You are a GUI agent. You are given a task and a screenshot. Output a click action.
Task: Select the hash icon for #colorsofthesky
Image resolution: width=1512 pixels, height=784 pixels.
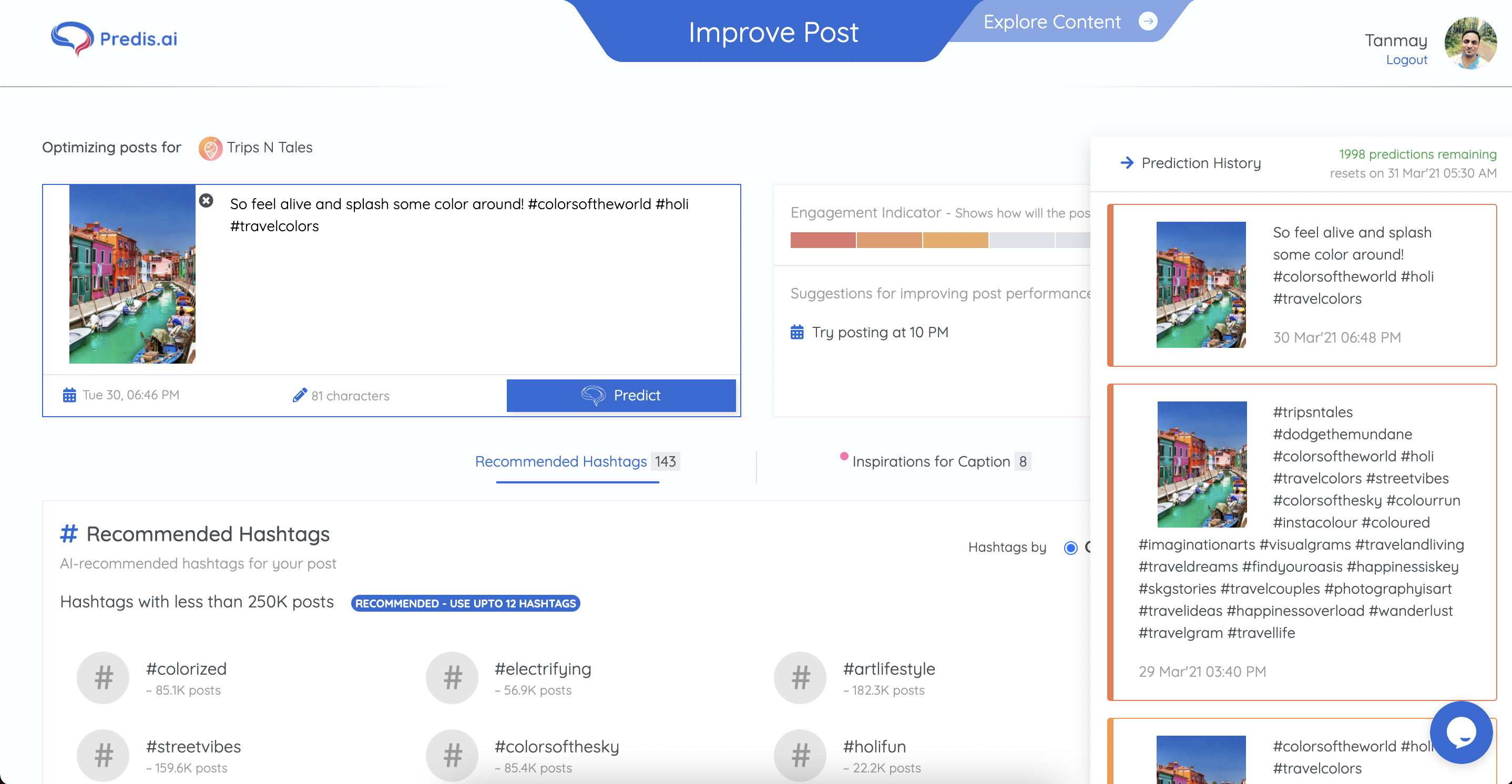pos(452,755)
